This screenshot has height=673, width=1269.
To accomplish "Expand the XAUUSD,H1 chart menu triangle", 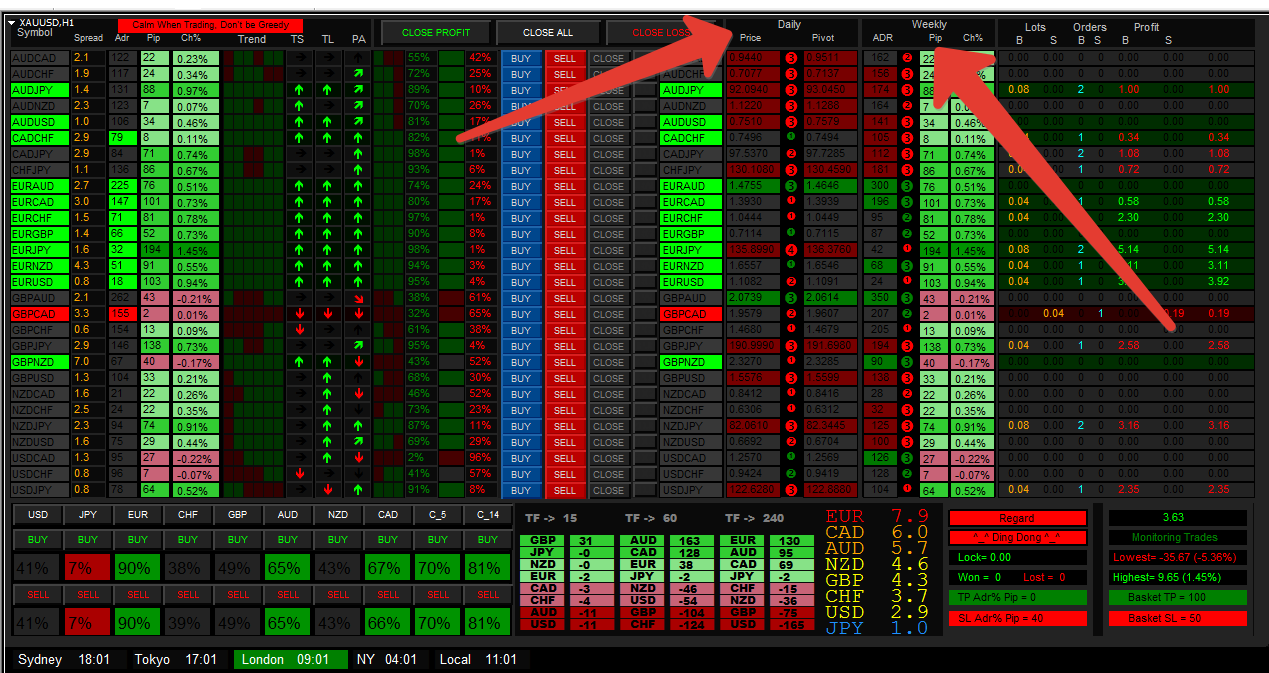I will pos(11,22).
